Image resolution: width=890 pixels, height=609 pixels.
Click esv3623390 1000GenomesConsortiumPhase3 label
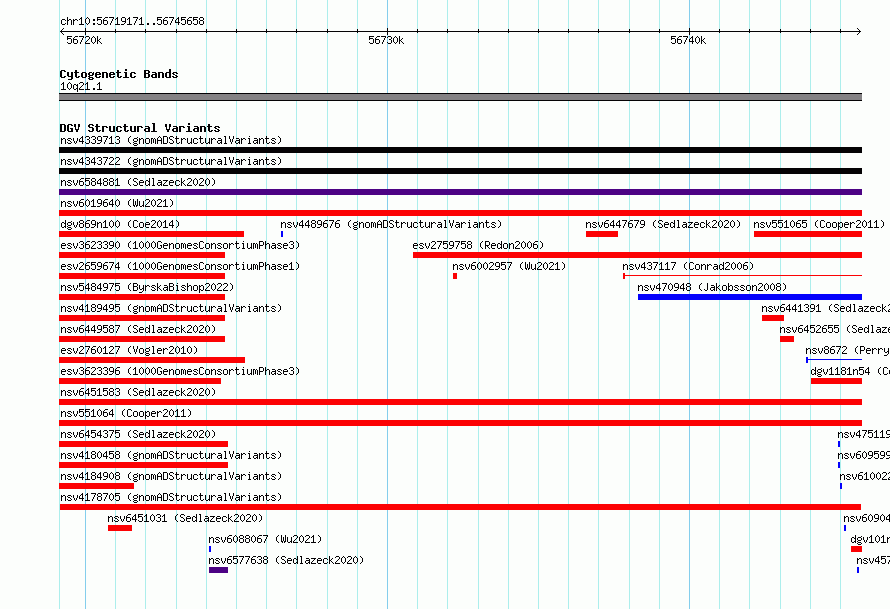[x=180, y=245]
